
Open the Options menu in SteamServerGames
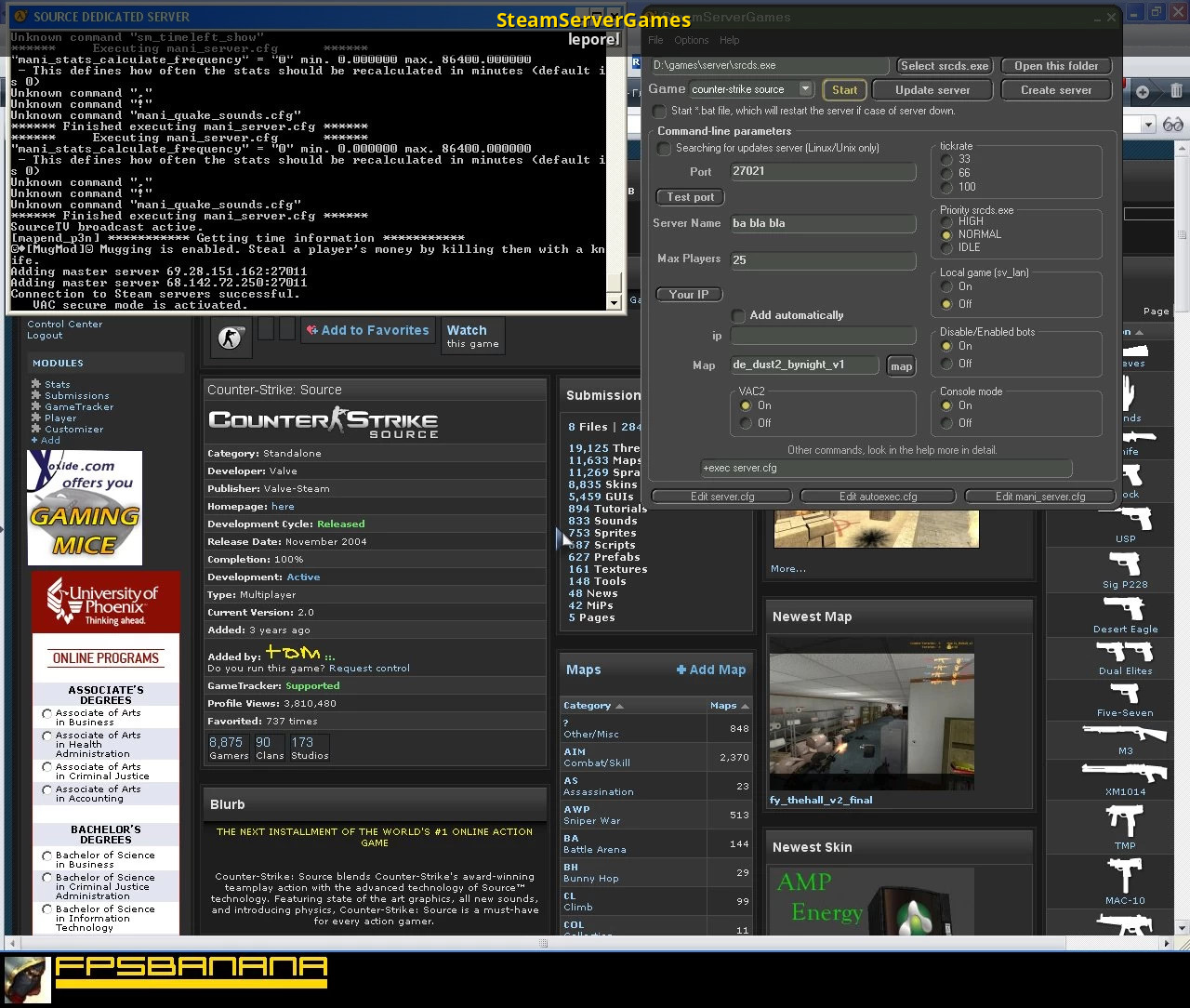[x=691, y=40]
